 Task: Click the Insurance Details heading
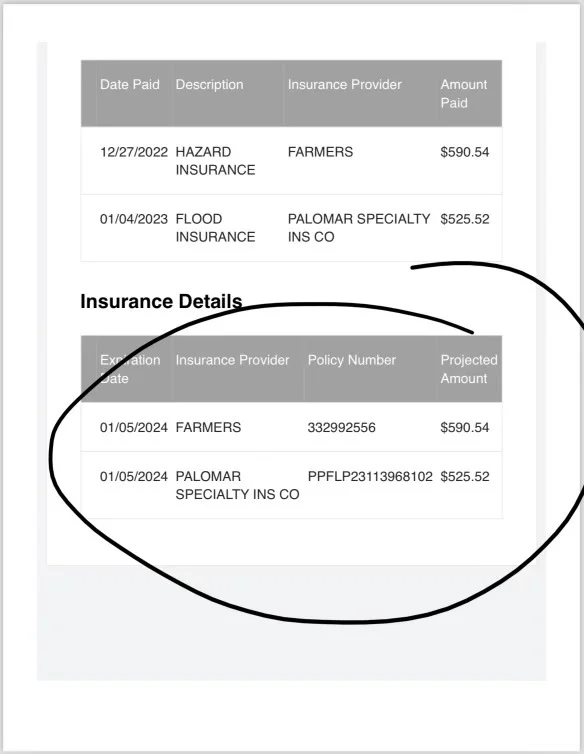pos(161,302)
